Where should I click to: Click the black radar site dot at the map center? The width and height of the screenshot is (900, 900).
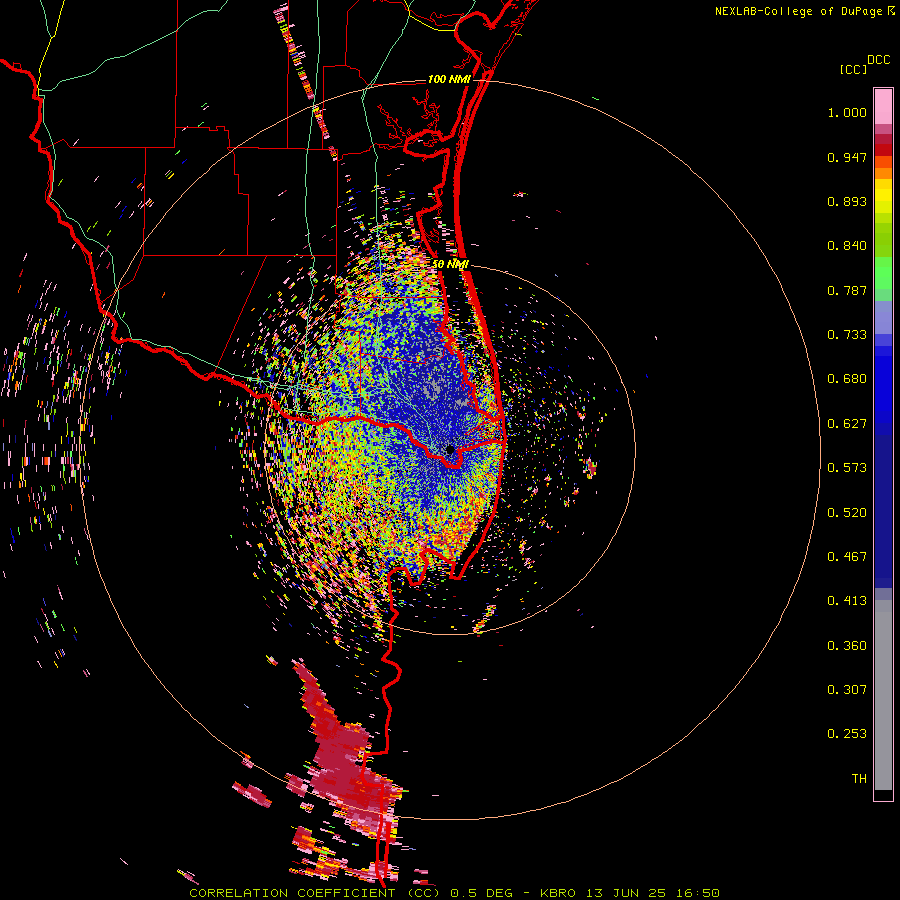451,450
